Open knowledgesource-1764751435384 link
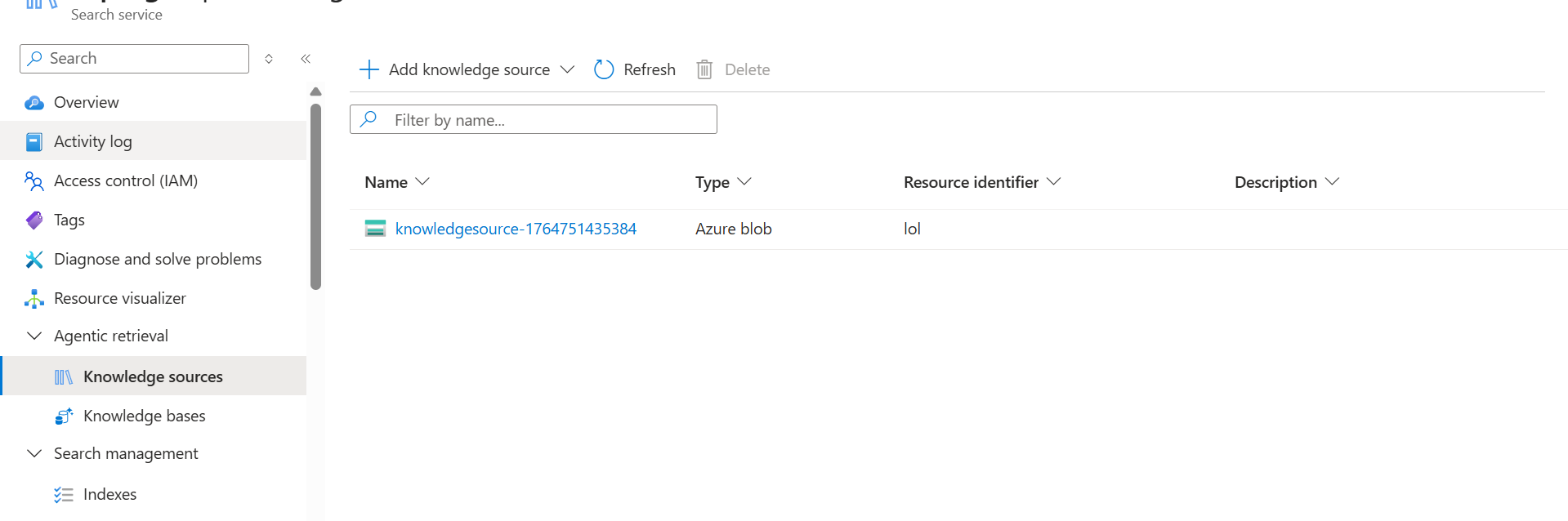 [x=516, y=229]
